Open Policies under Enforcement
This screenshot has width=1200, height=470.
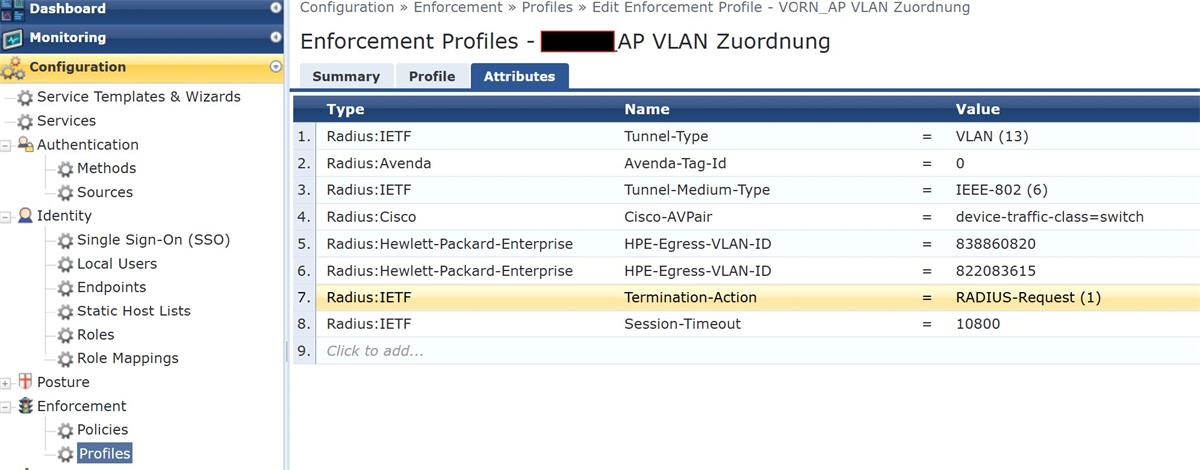tap(102, 430)
